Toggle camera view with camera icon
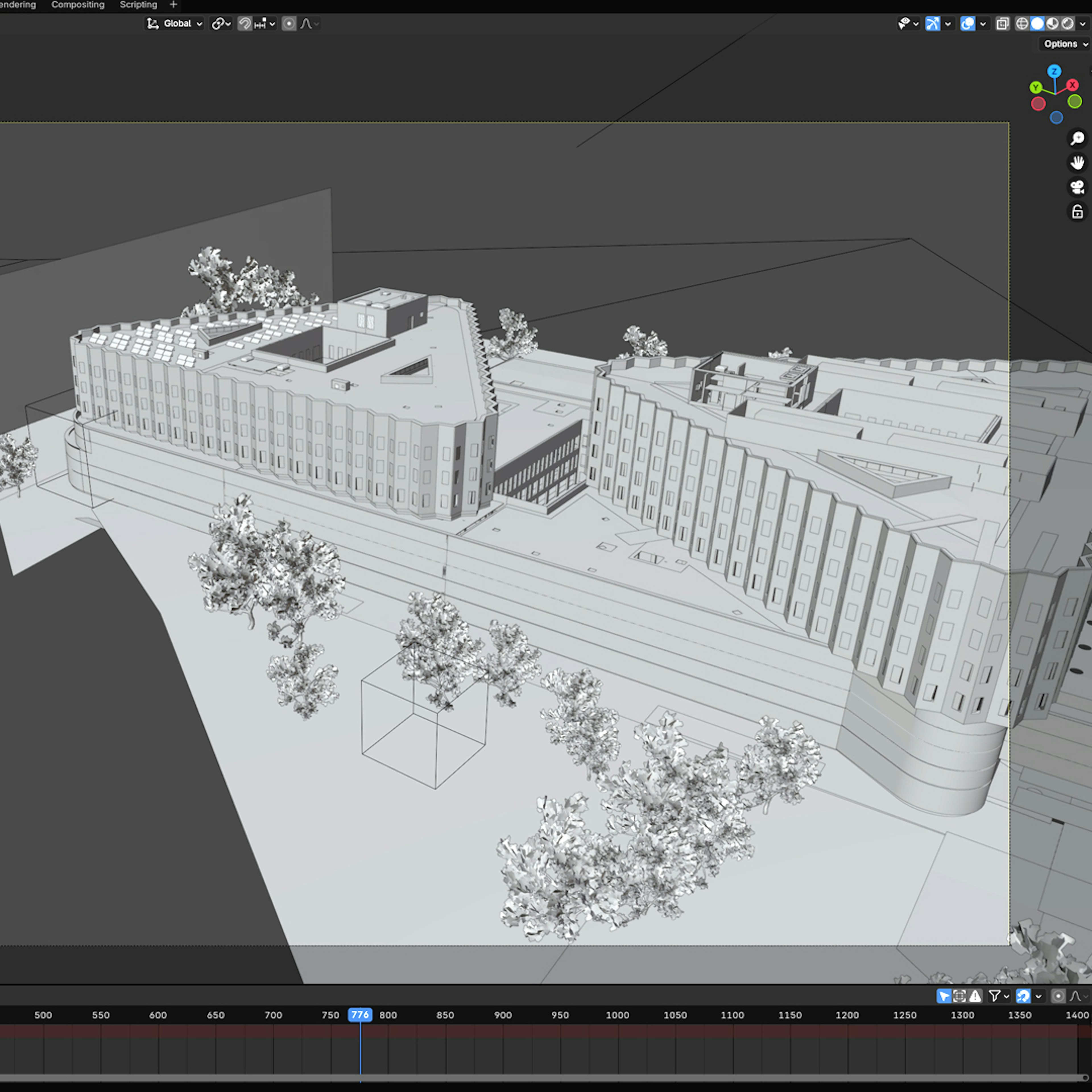Viewport: 1092px width, 1092px height. coord(1077,187)
